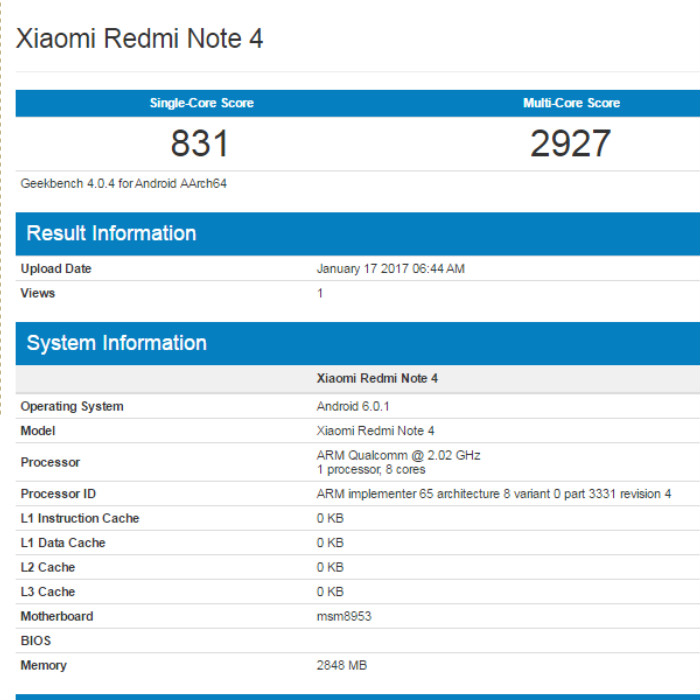The width and height of the screenshot is (700, 700).
Task: Click the Single-Core Score header
Action: pos(202,103)
